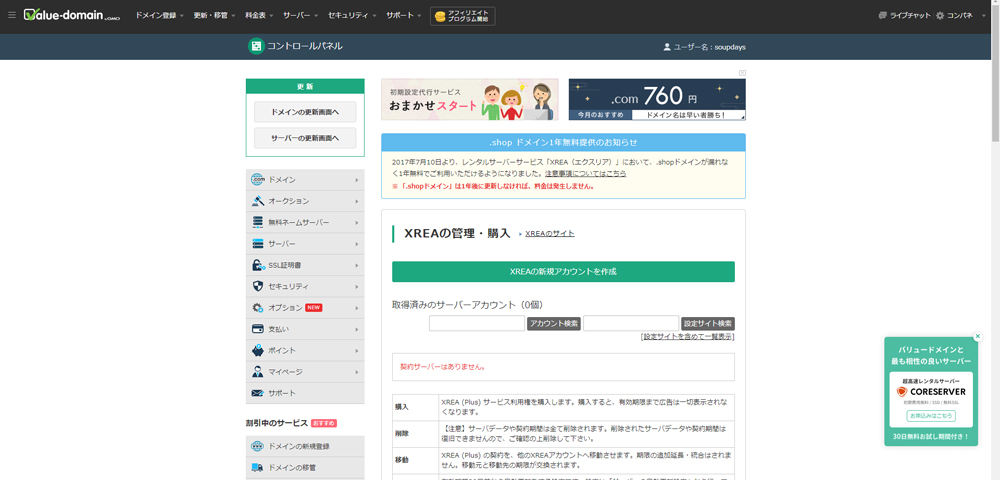Open the 料金表 top menu
Image resolution: width=1000 pixels, height=480 pixels.
point(259,15)
